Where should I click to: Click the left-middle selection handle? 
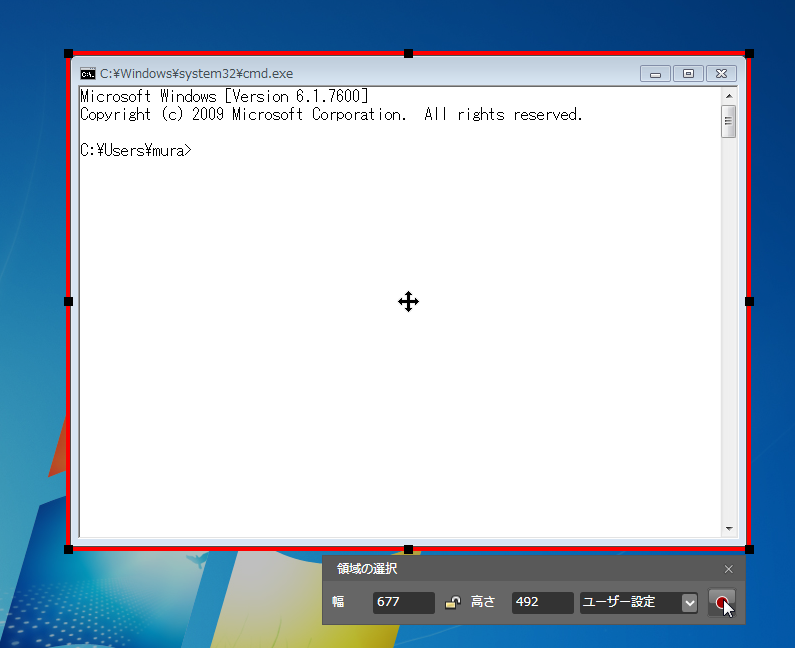[68, 302]
